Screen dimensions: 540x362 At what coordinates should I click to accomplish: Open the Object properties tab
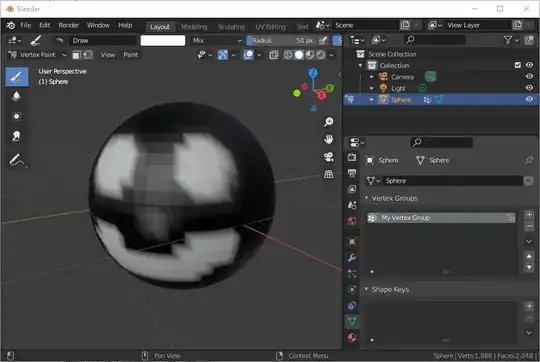(x=352, y=242)
